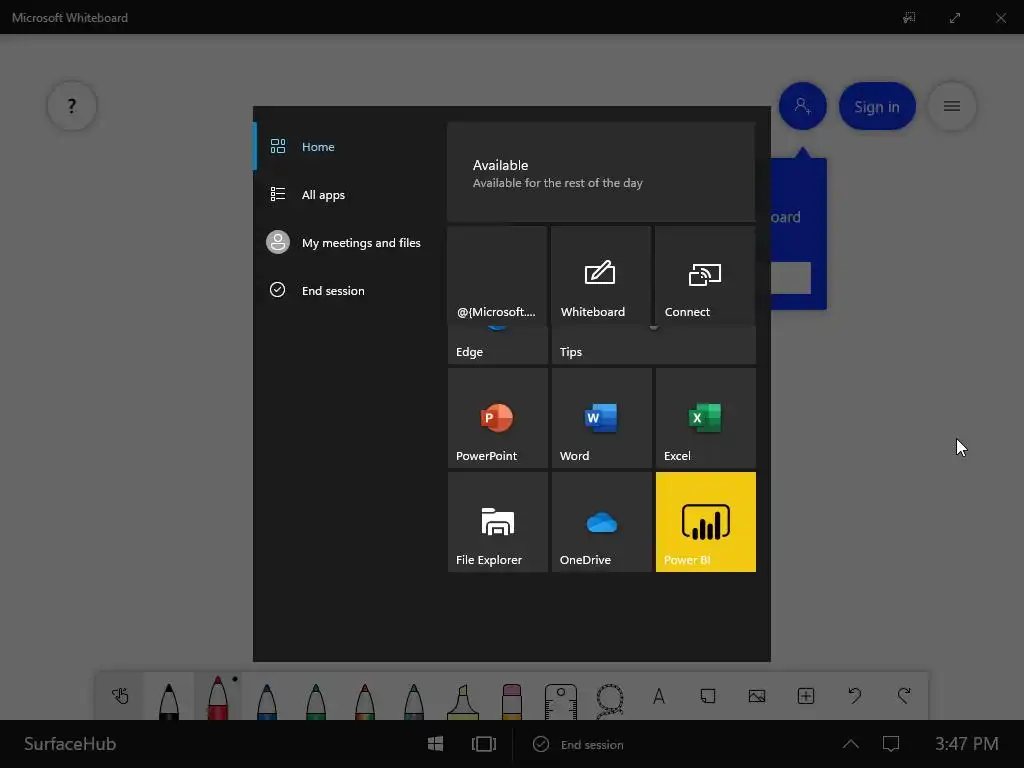
Task: Select Home in the Start menu
Action: click(349, 146)
